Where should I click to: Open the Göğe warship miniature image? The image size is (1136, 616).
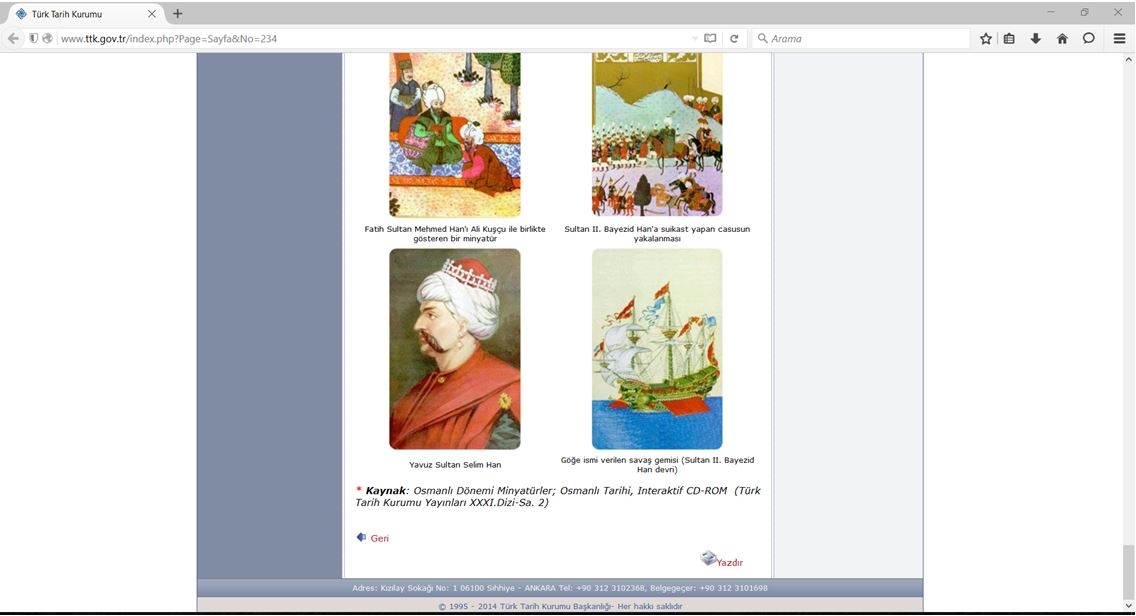[657, 349]
